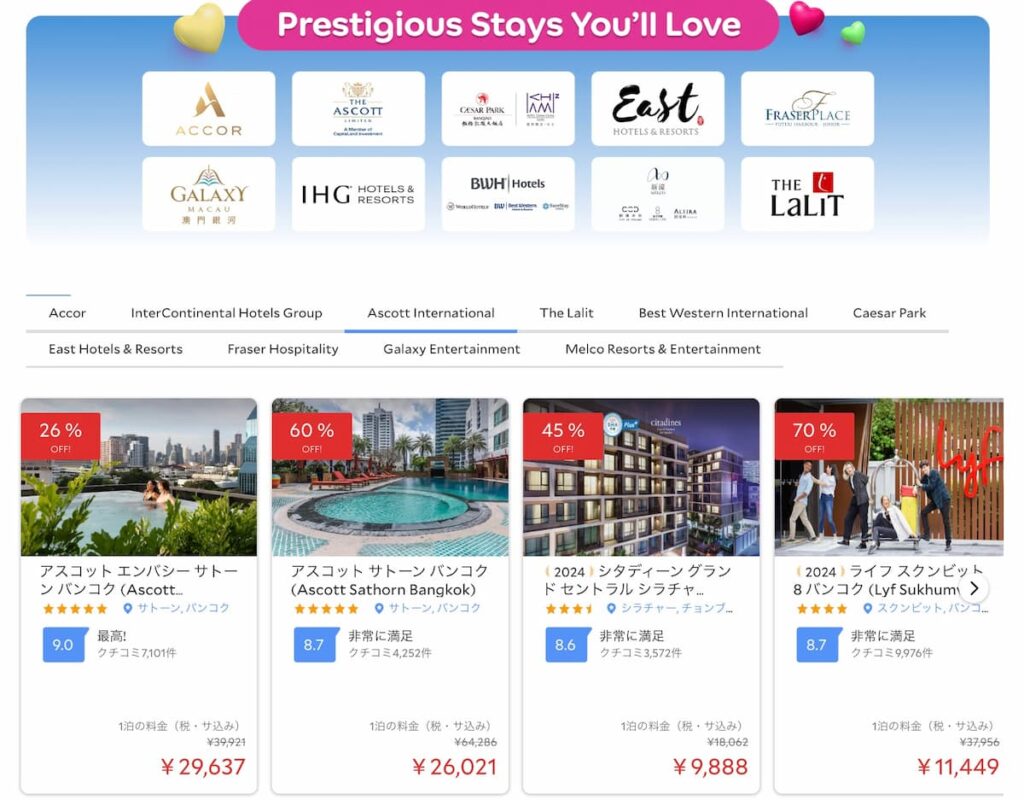1024x800 pixels.
Task: Choose the Fraser Place logo tile
Action: point(807,108)
